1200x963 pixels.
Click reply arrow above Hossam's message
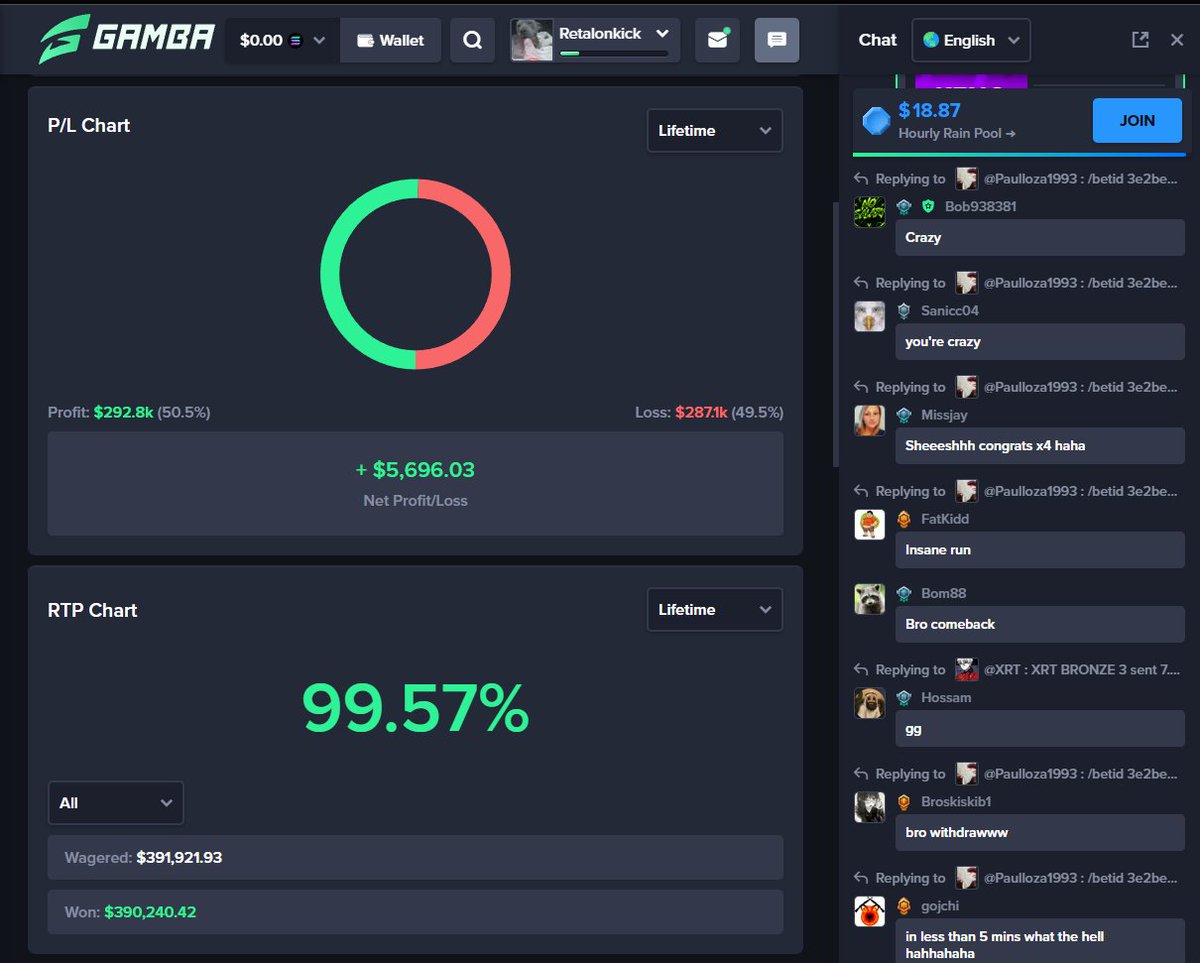(x=860, y=669)
